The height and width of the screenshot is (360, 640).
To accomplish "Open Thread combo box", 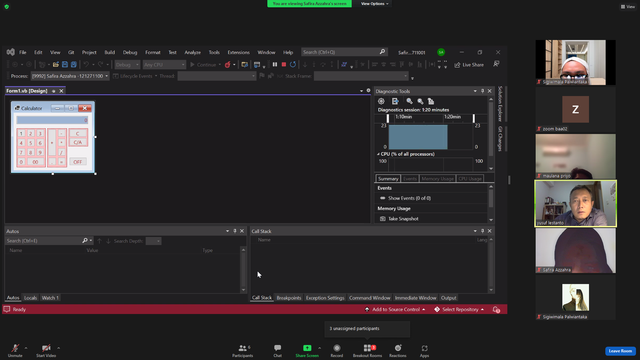I will pyautogui.click(x=217, y=76).
